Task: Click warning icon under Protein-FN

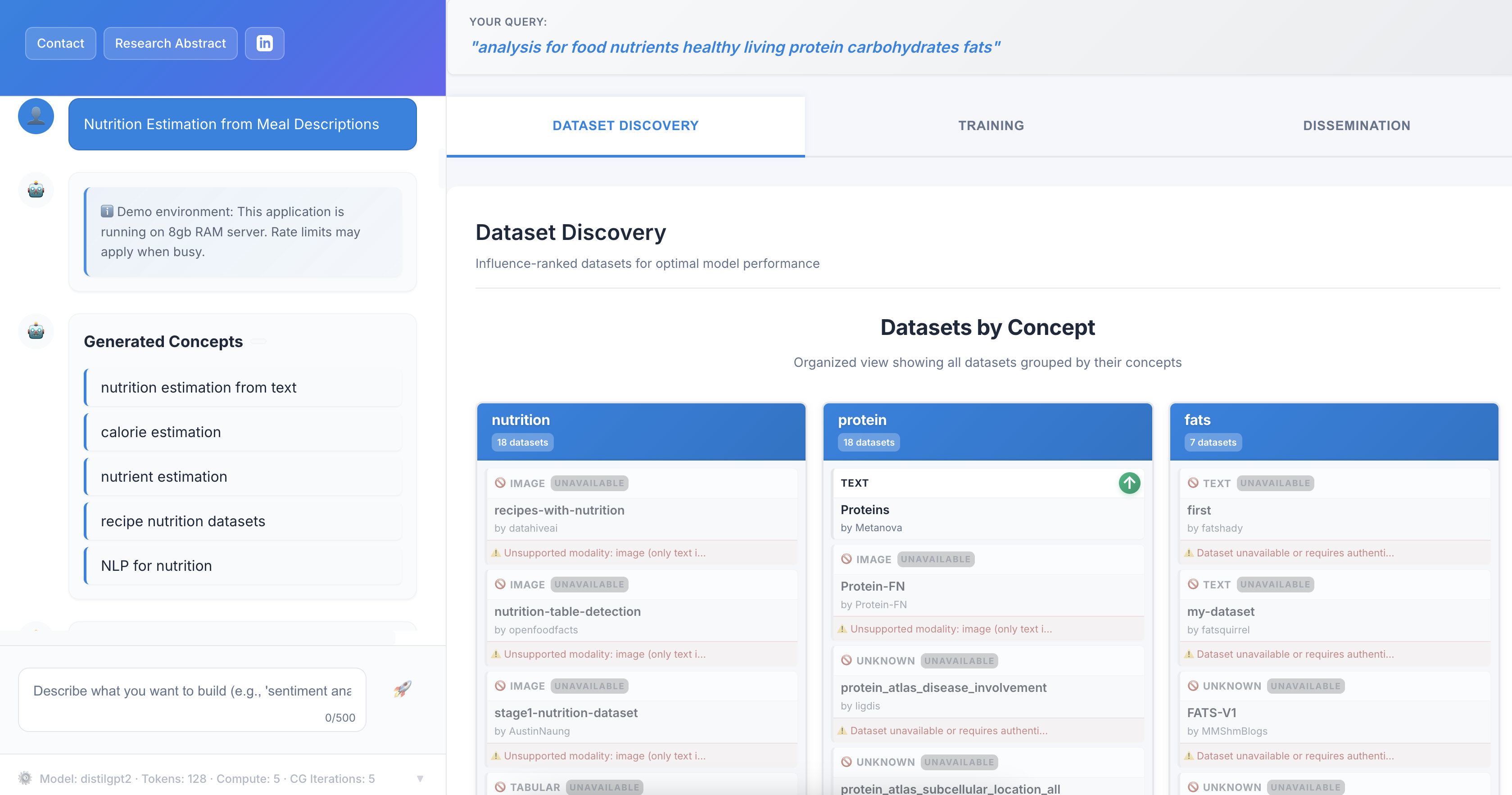Action: click(x=842, y=629)
